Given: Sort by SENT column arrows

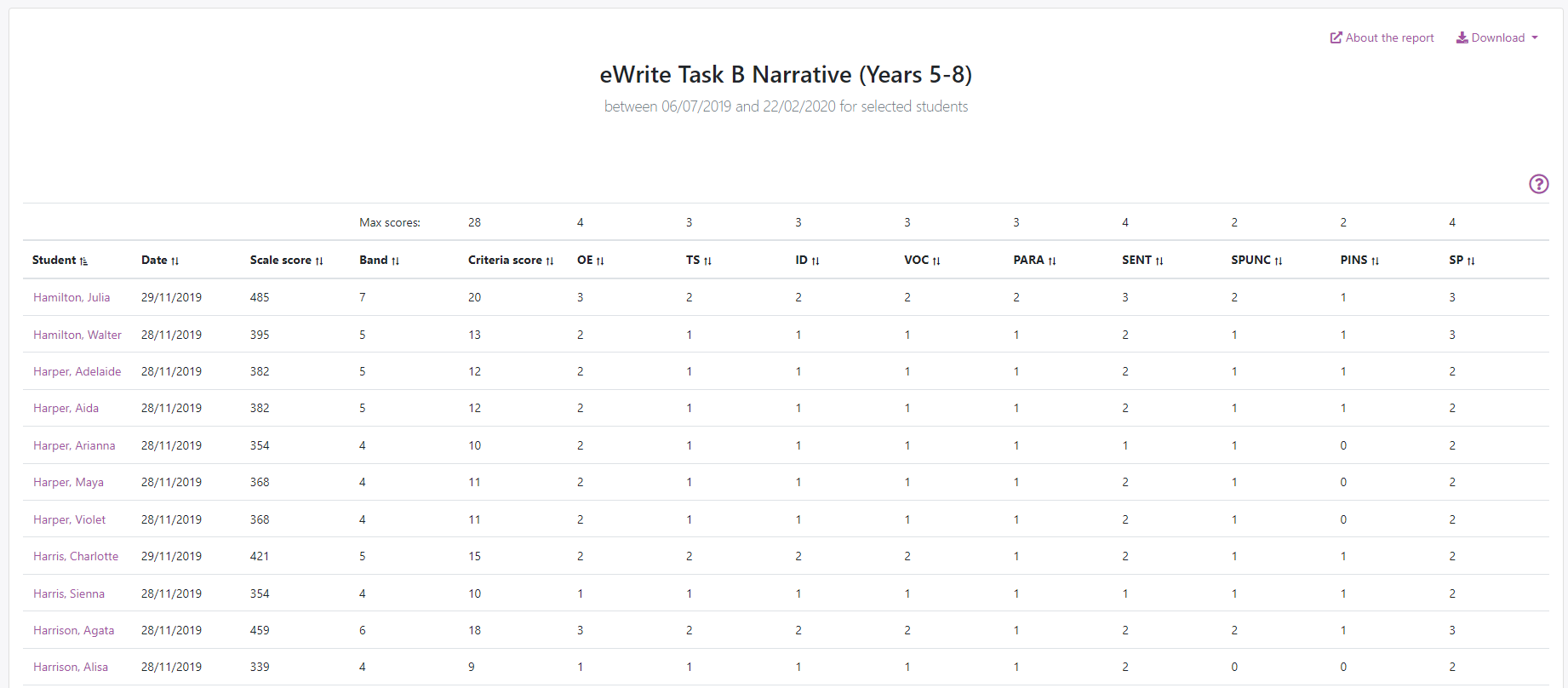Looking at the screenshot, I should 1159,261.
